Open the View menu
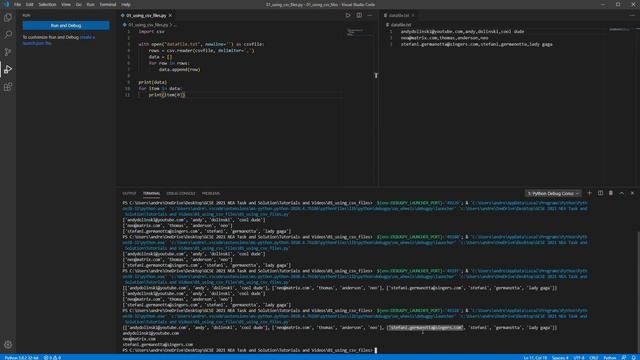 click(x=66, y=4)
